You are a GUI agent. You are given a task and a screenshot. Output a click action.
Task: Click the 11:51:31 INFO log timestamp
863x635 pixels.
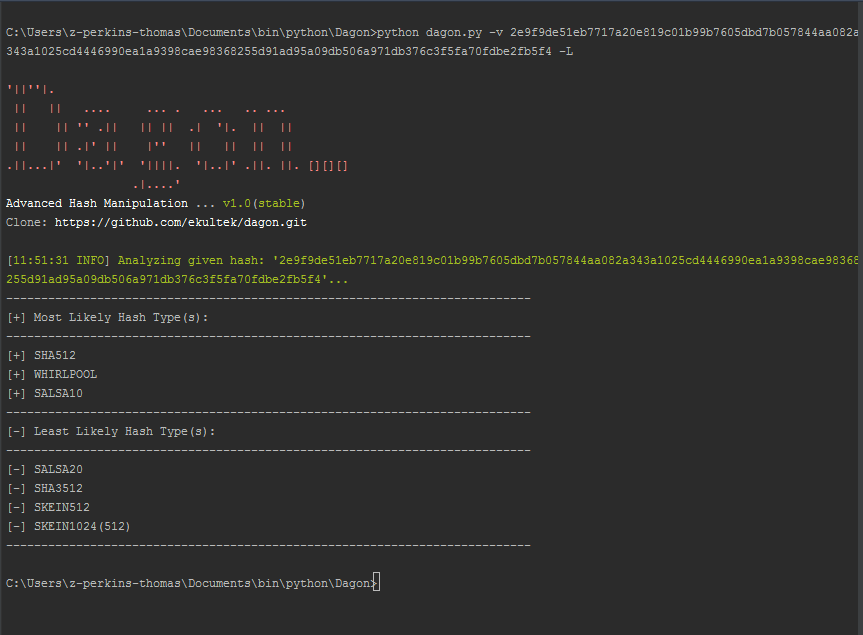(58, 260)
